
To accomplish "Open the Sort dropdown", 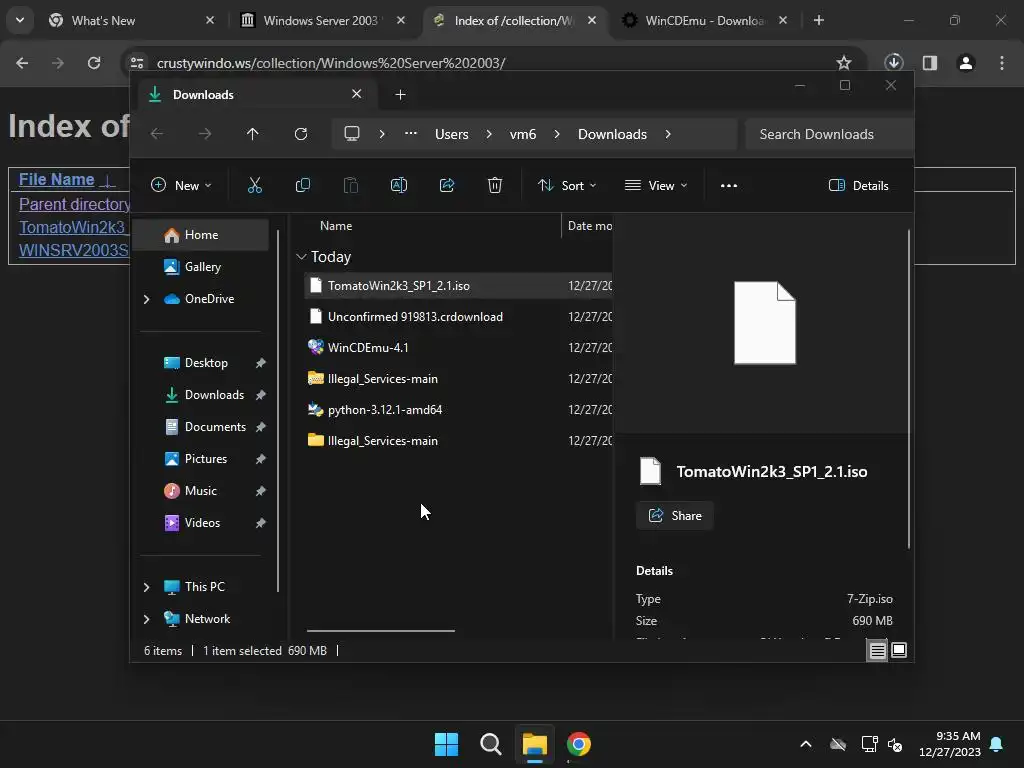I will (x=567, y=185).
